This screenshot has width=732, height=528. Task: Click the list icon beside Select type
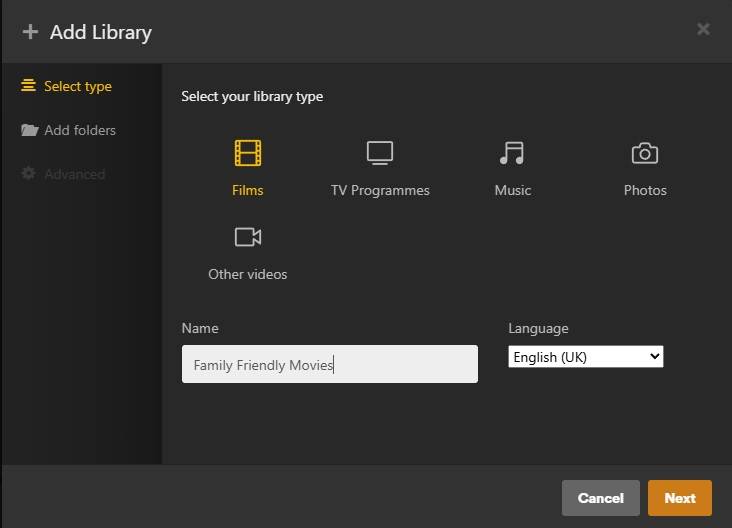point(29,86)
